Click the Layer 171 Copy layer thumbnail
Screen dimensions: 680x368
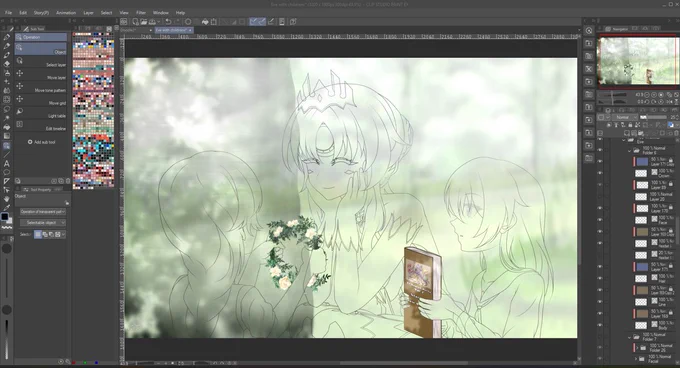click(641, 162)
